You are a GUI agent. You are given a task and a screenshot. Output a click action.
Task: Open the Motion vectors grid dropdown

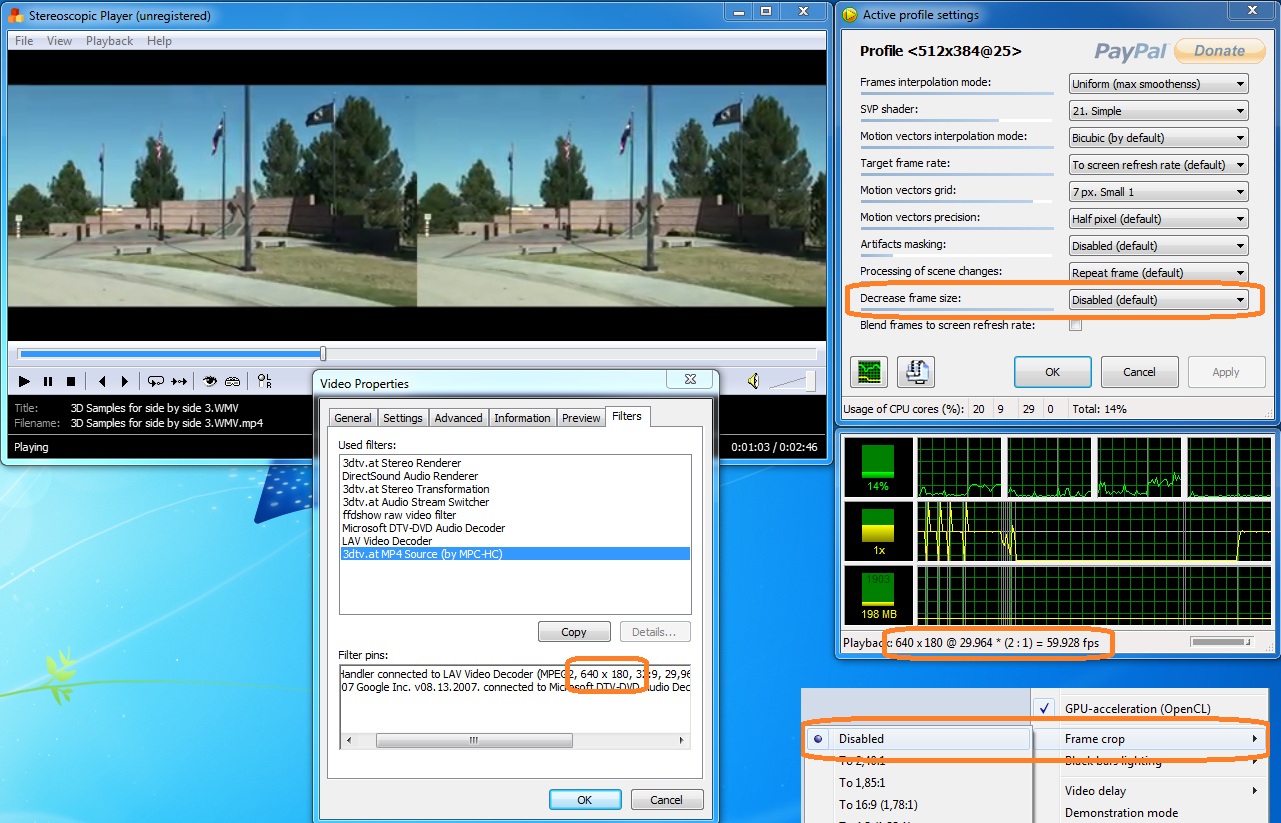pyautogui.click(x=1158, y=192)
